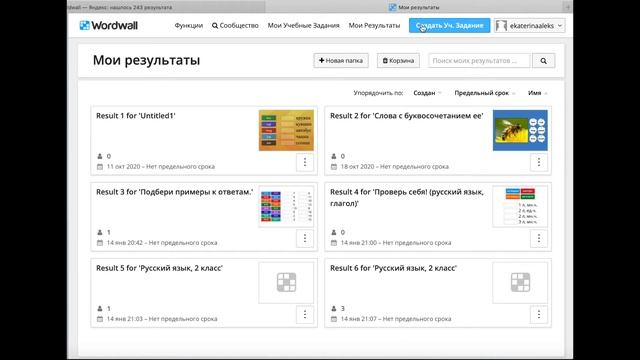
Task: Click Result 1 thumbnail image
Action: (286, 130)
